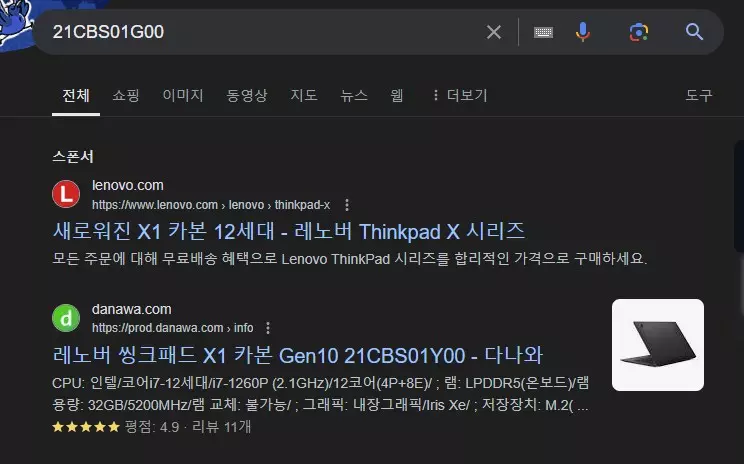Search by image using the Lens camera icon
Screen dimensions: 744x464
click(639, 32)
